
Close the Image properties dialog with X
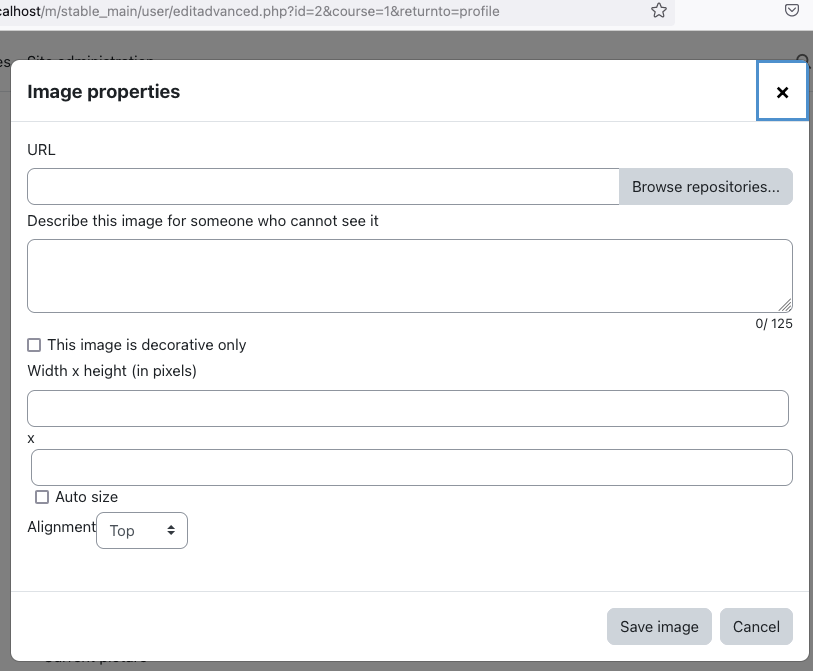[782, 92]
